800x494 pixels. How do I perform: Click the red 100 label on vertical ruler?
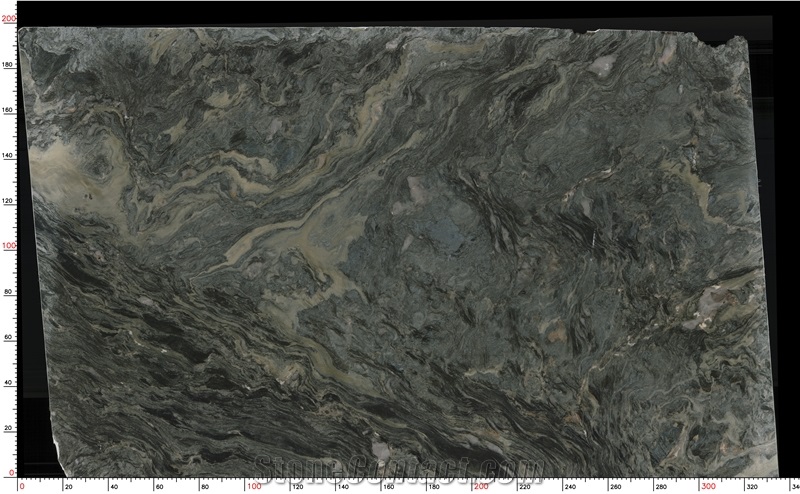(9, 245)
